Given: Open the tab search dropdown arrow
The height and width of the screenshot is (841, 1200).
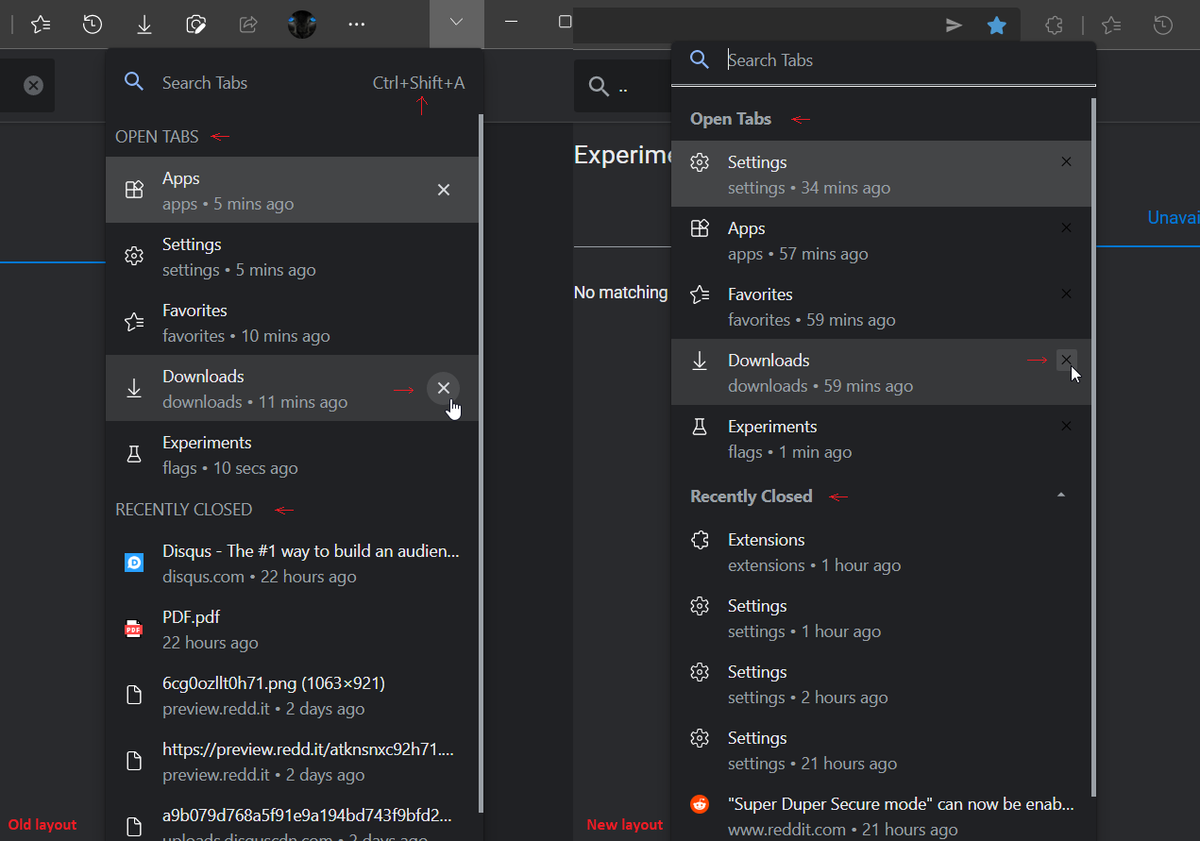Looking at the screenshot, I should 457,24.
